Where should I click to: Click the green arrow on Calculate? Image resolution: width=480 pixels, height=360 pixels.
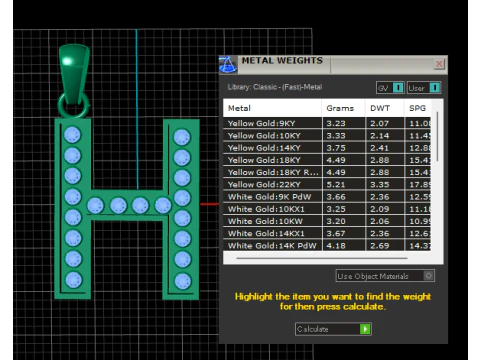365,329
